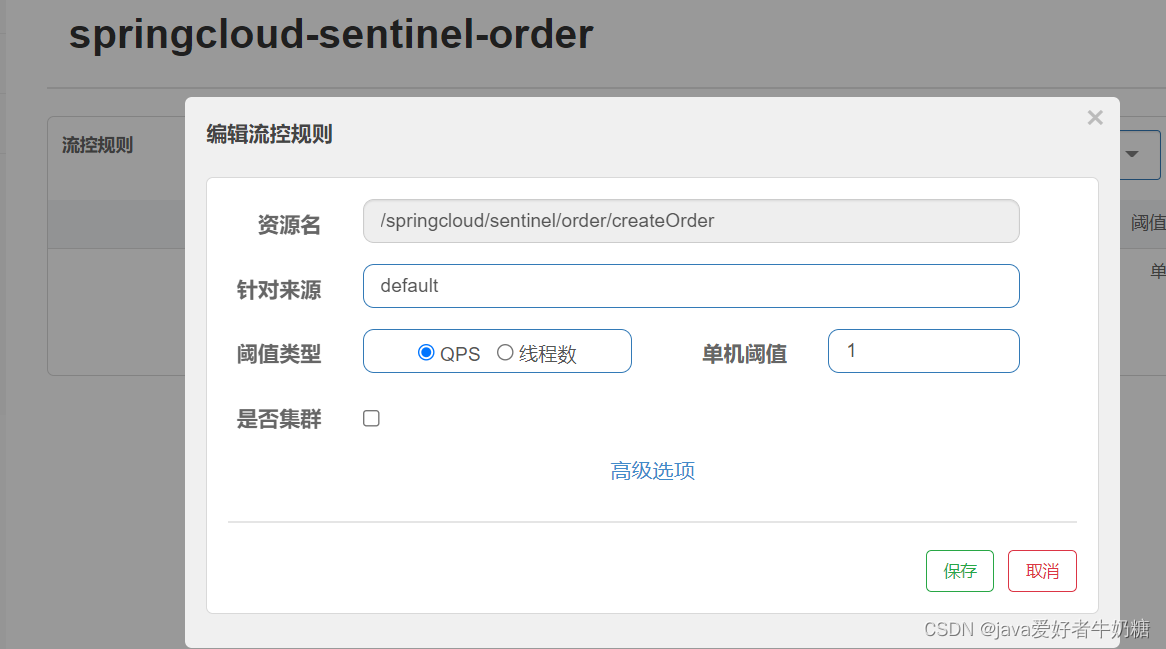Click the grayed-out 资源名 resource field
The width and height of the screenshot is (1166, 649).
click(x=690, y=220)
